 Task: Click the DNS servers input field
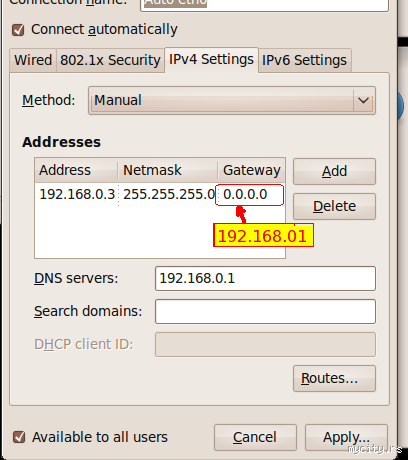click(265, 278)
